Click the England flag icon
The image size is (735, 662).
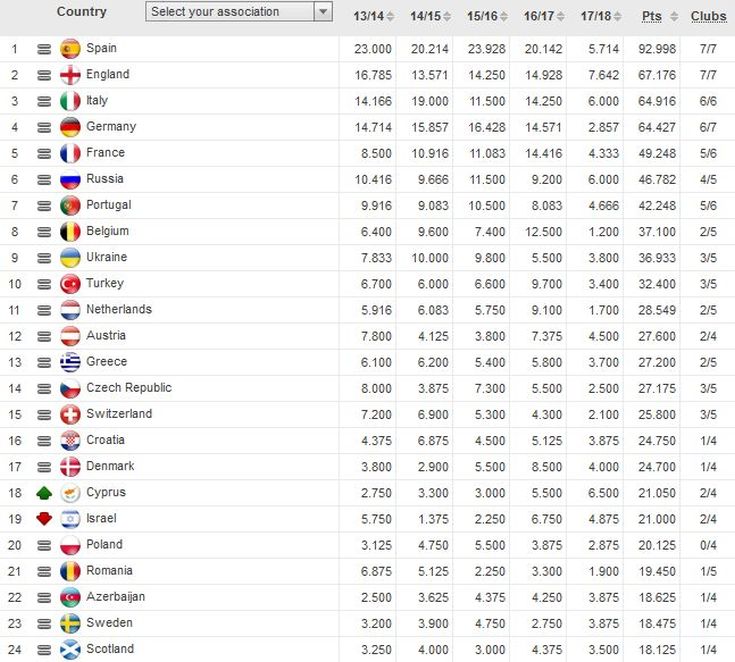70,75
